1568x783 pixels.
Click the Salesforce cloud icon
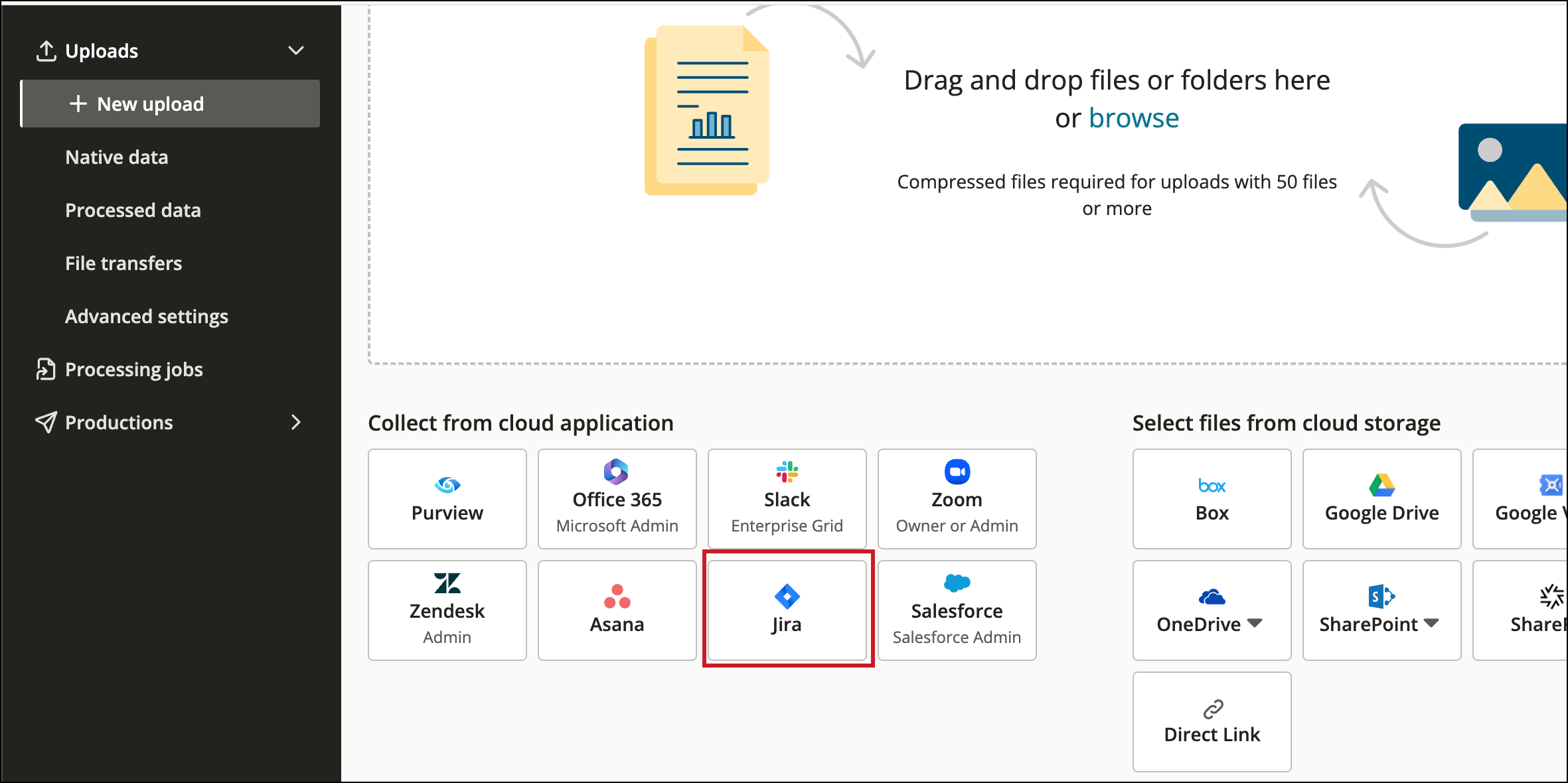[x=957, y=583]
